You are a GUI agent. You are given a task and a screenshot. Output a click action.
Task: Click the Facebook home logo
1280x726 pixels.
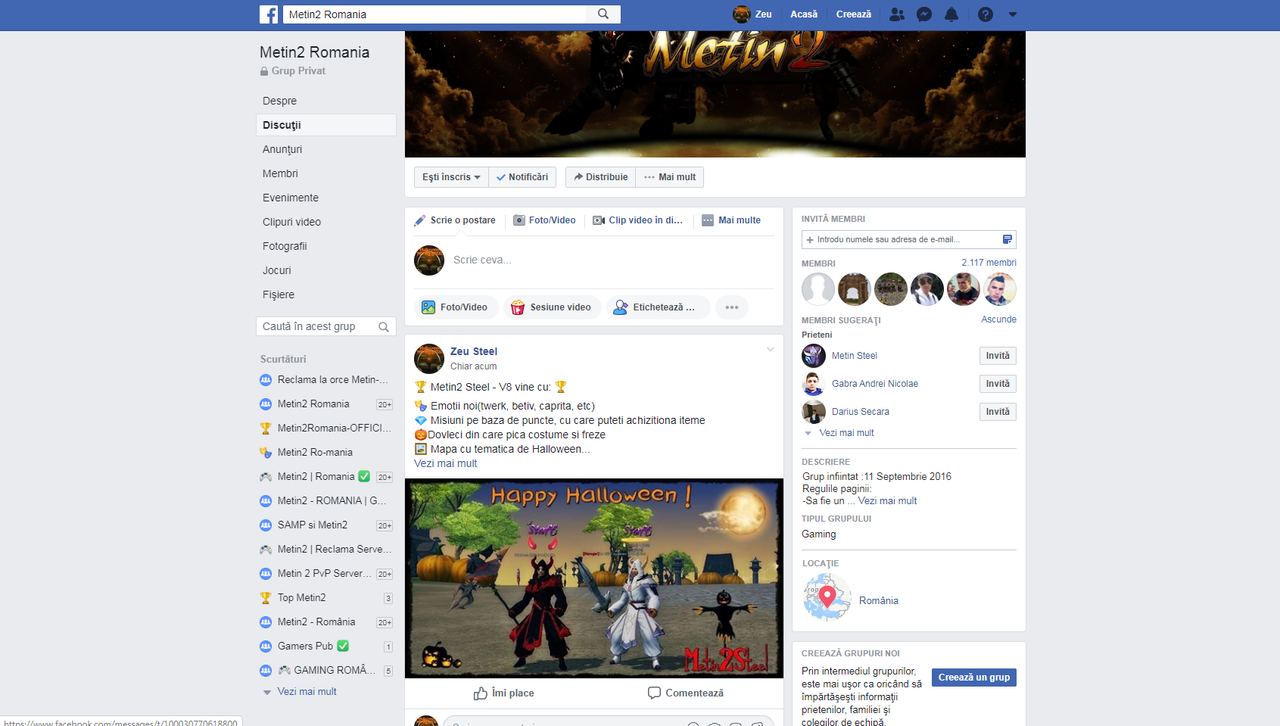(268, 14)
